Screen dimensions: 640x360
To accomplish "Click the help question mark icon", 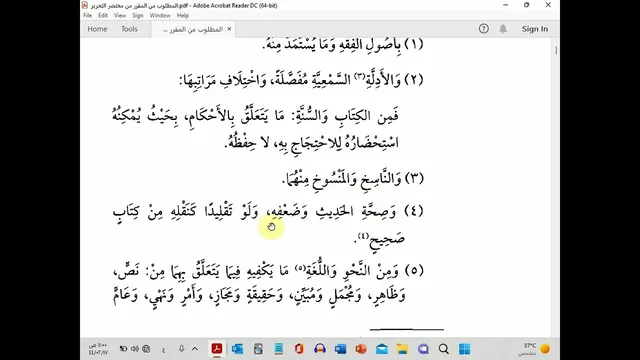I will pos(484,29).
